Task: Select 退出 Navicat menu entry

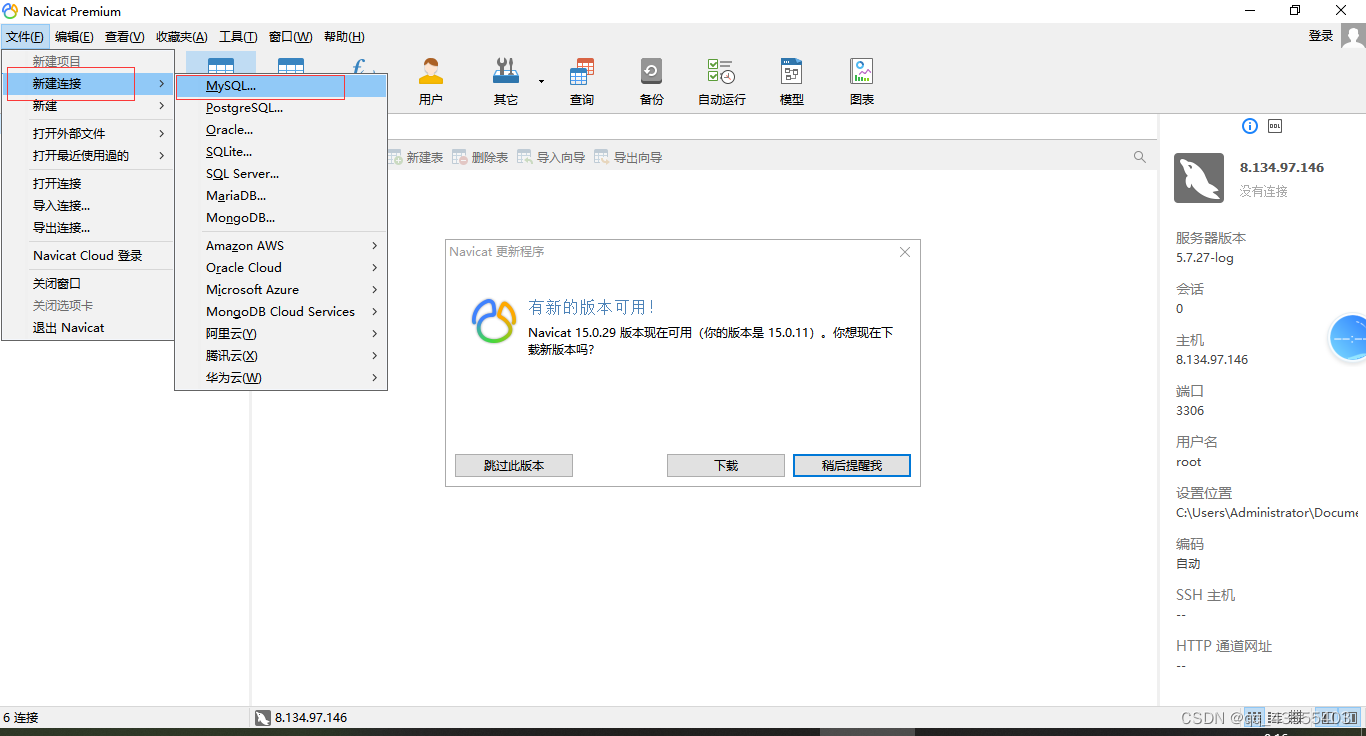Action: (88, 328)
